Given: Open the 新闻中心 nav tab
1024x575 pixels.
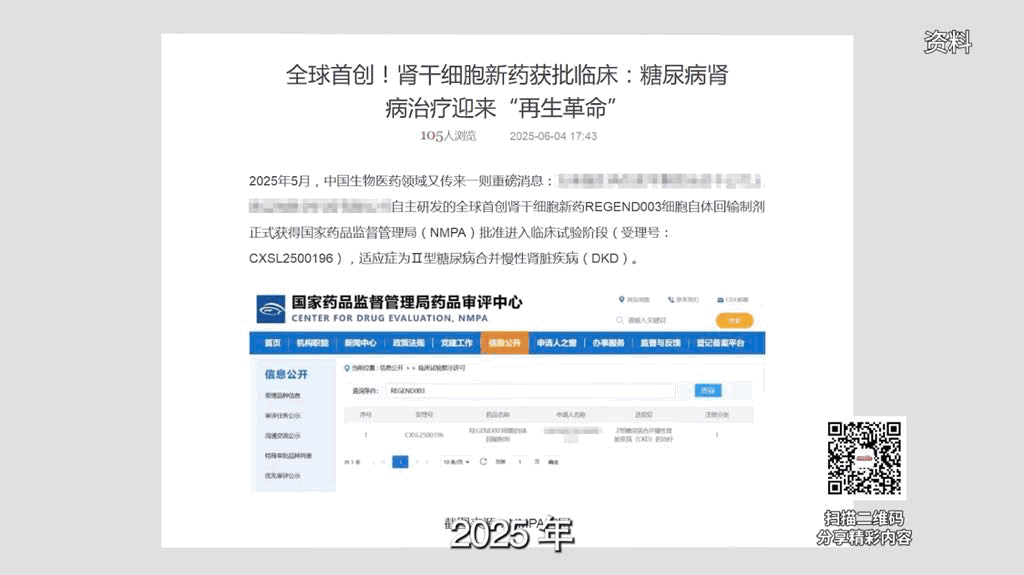Looking at the screenshot, I should (x=360, y=343).
